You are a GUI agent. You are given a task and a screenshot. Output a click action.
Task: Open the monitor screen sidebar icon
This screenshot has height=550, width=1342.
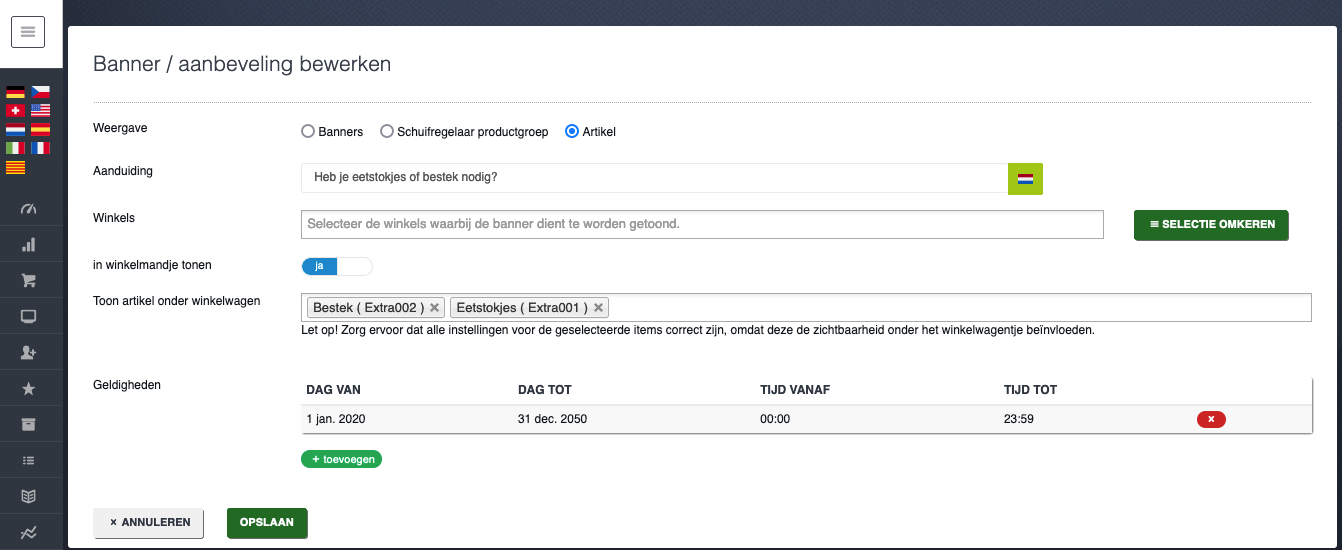point(28,317)
